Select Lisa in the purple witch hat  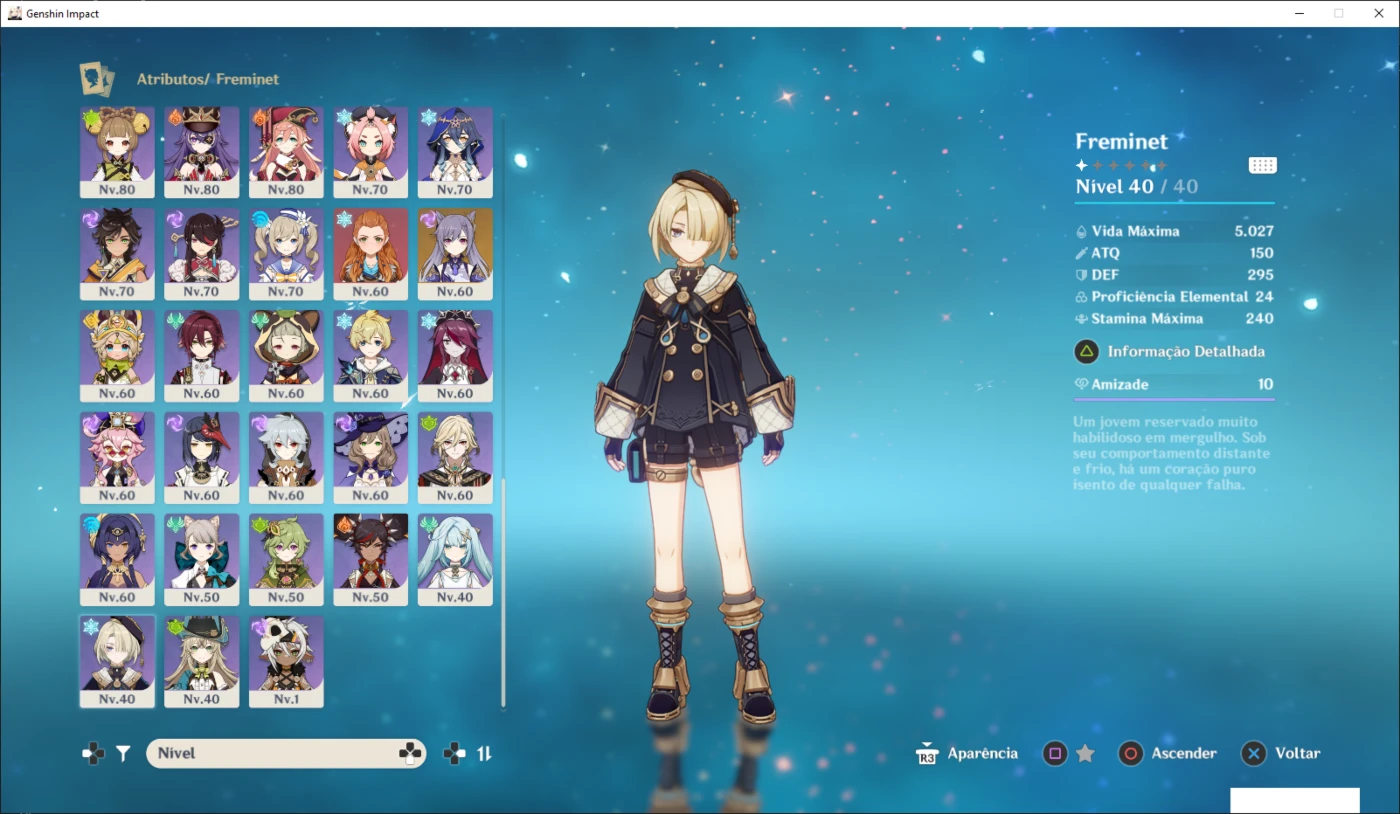pyautogui.click(x=370, y=458)
